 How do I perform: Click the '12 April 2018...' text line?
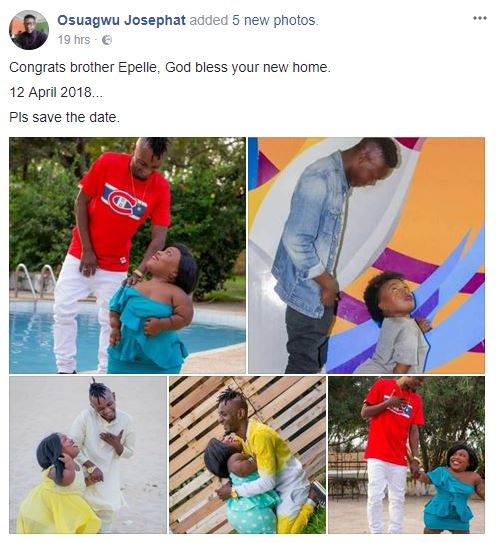(x=56, y=92)
